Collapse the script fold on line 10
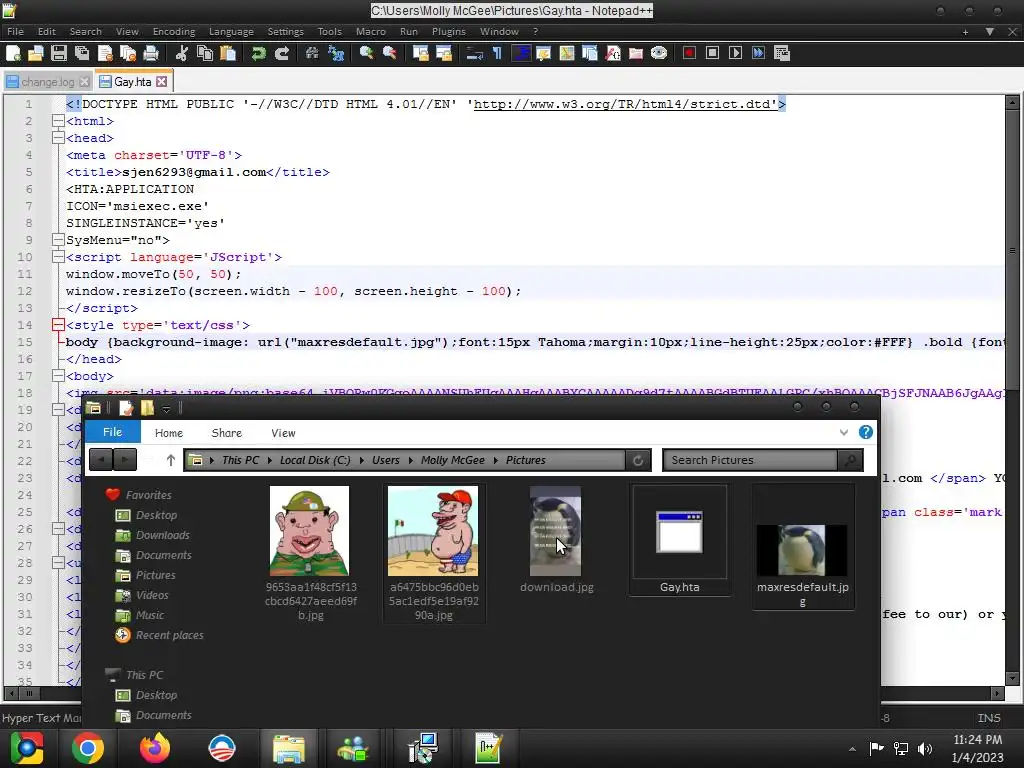The height and width of the screenshot is (768, 1024). pos(58,257)
